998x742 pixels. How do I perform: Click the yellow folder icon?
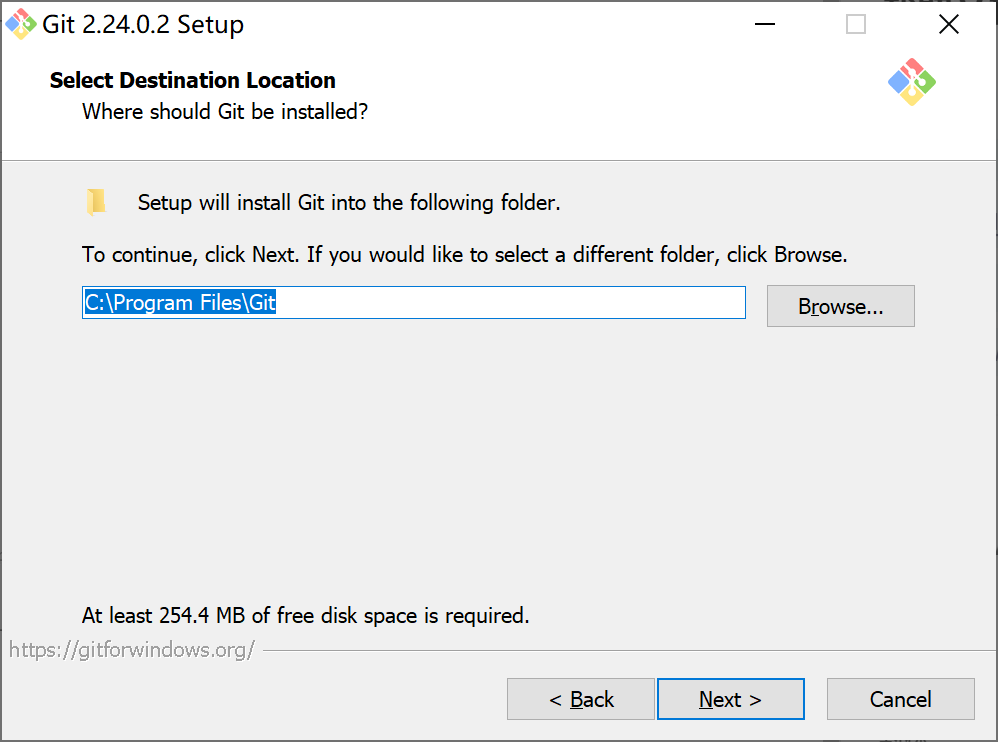pos(96,202)
